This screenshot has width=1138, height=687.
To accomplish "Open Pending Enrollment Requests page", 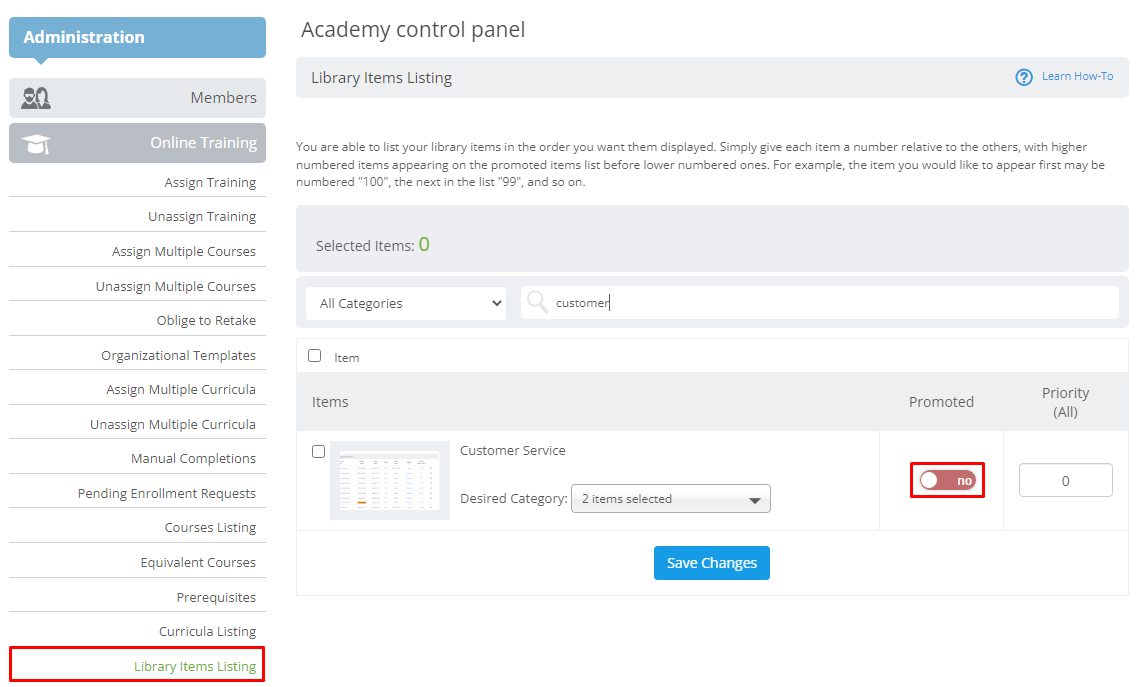I will 167,494.
